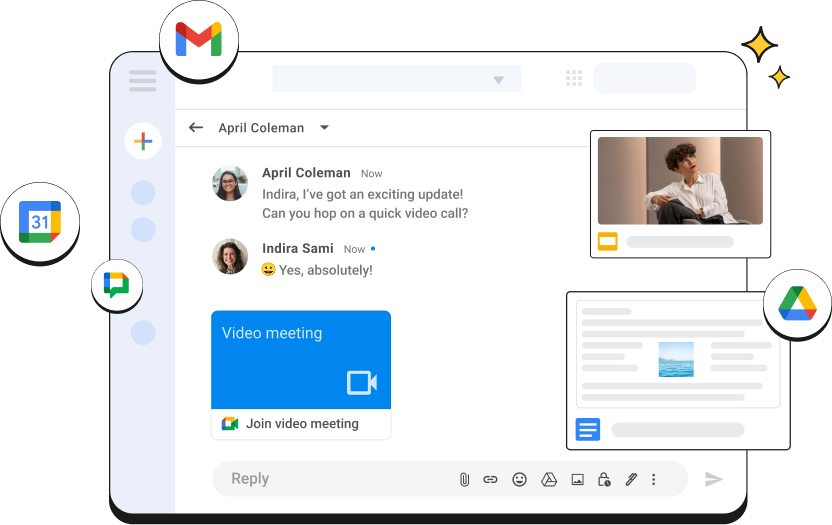
Task: Click the "Yes, absolutely!" message
Action: point(326,270)
